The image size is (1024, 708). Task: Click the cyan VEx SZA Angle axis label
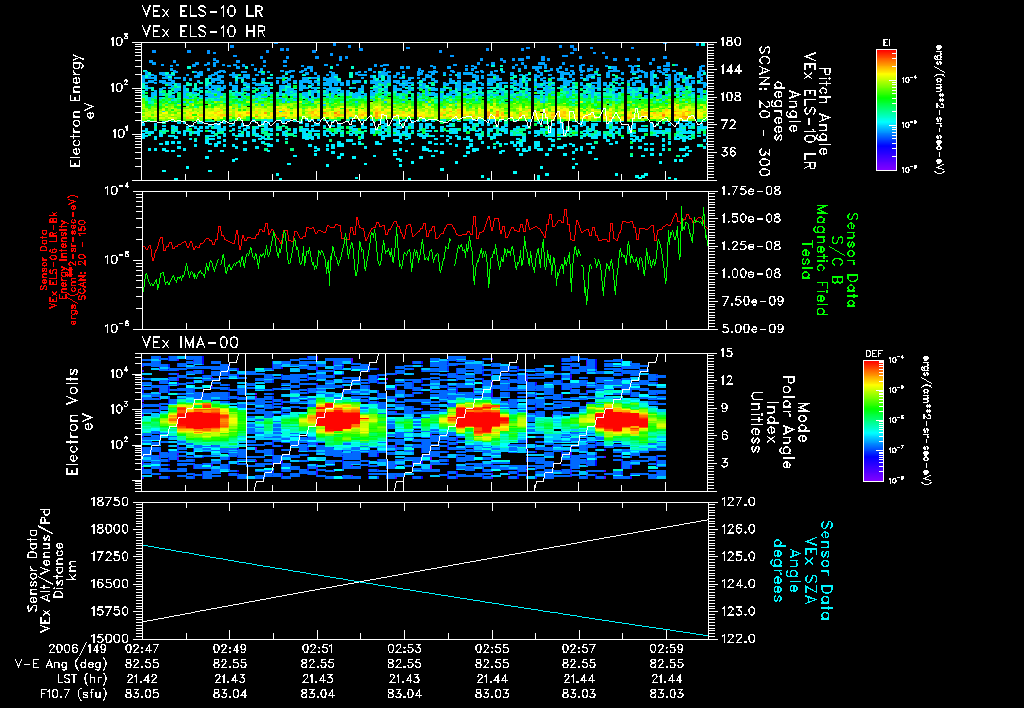(801, 570)
